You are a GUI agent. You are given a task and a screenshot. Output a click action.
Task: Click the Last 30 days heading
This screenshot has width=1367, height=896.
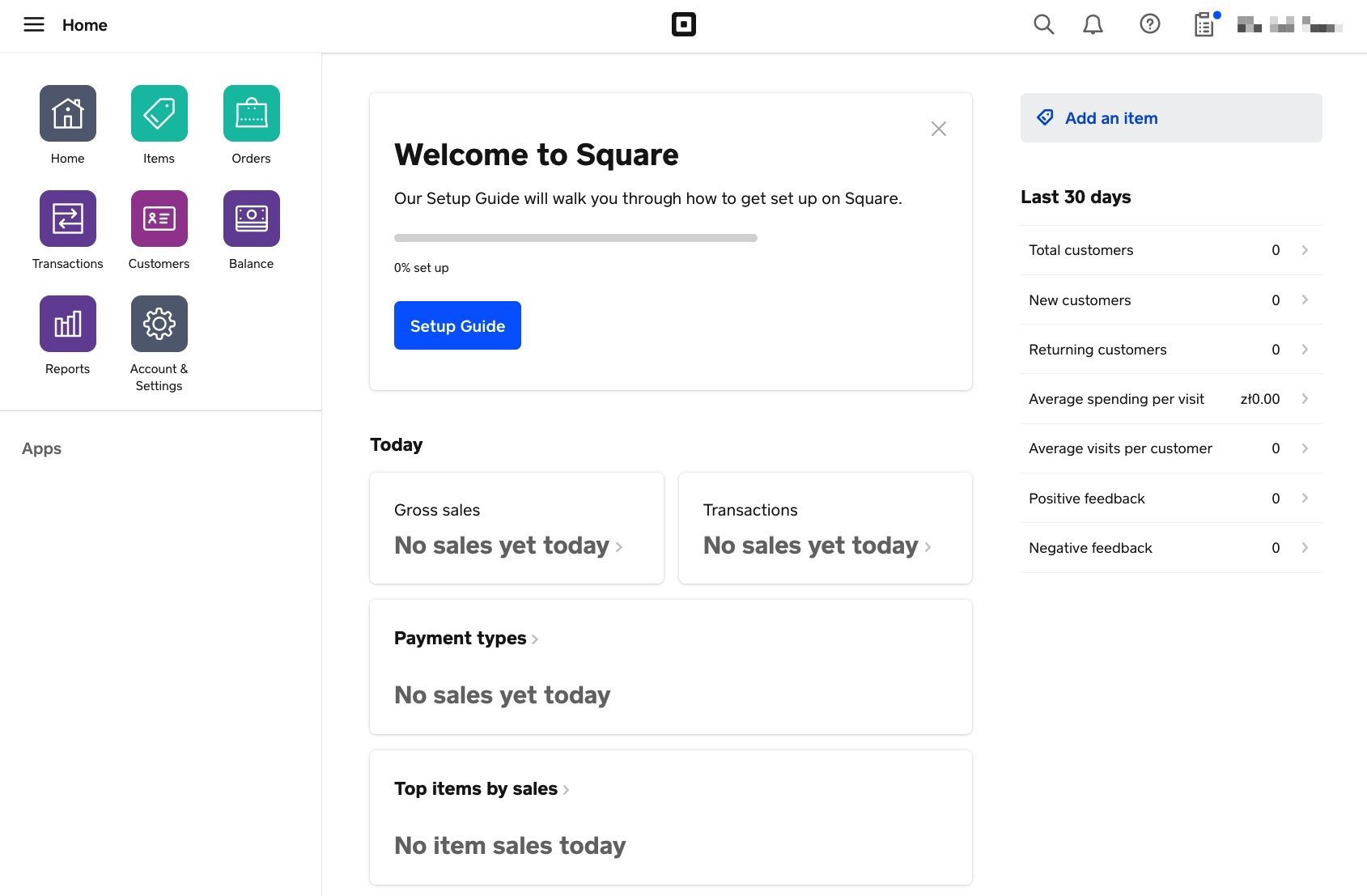pyautogui.click(x=1076, y=197)
